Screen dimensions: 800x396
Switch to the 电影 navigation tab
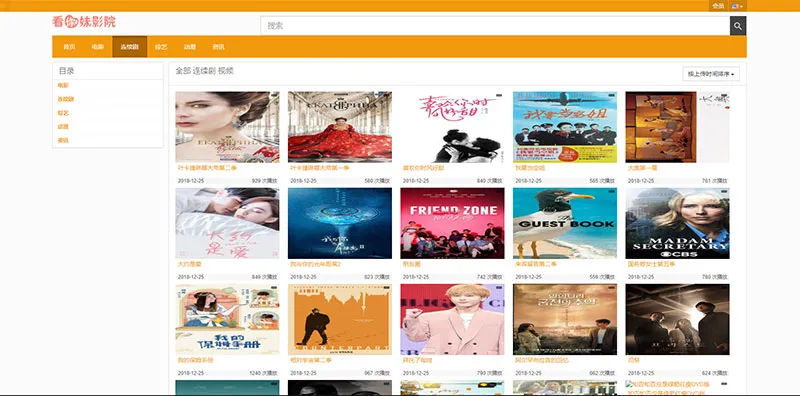tap(97, 46)
